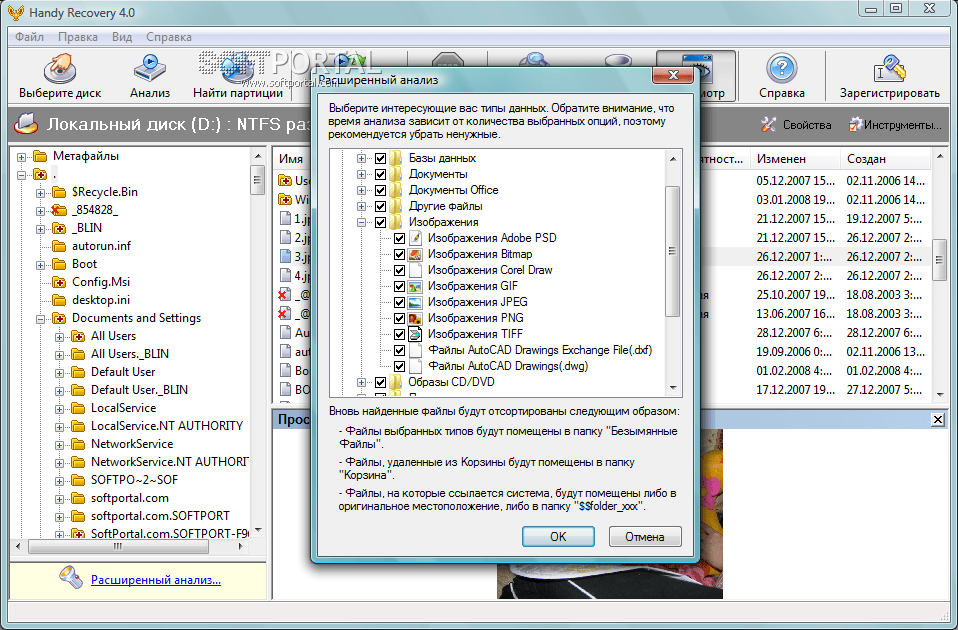The image size is (958, 630).
Task: Click Изображения Corel Draw file icon
Action: click(x=415, y=270)
